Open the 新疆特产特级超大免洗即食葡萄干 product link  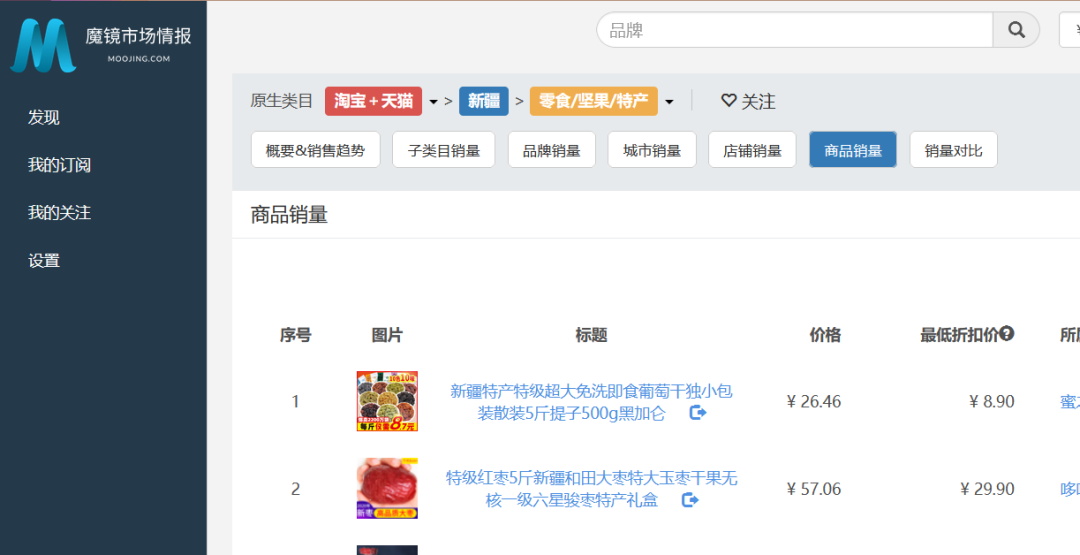591,403
